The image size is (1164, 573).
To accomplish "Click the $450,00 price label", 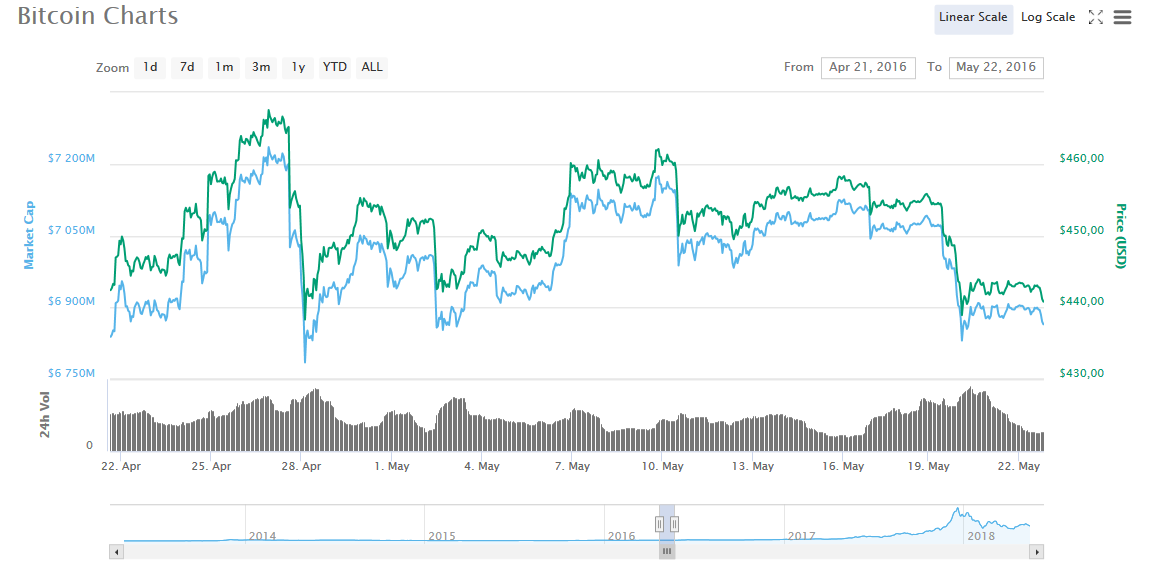I will (1082, 230).
